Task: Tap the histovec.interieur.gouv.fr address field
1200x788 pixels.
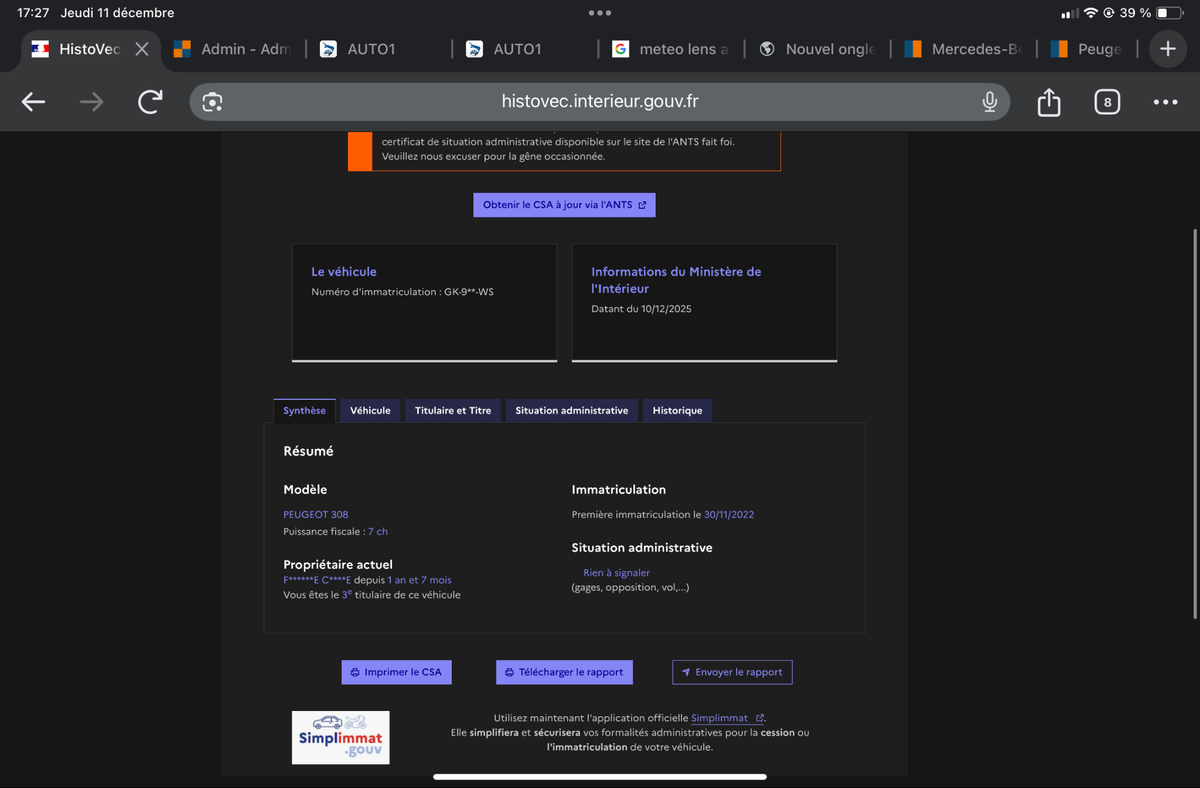Action: 600,102
